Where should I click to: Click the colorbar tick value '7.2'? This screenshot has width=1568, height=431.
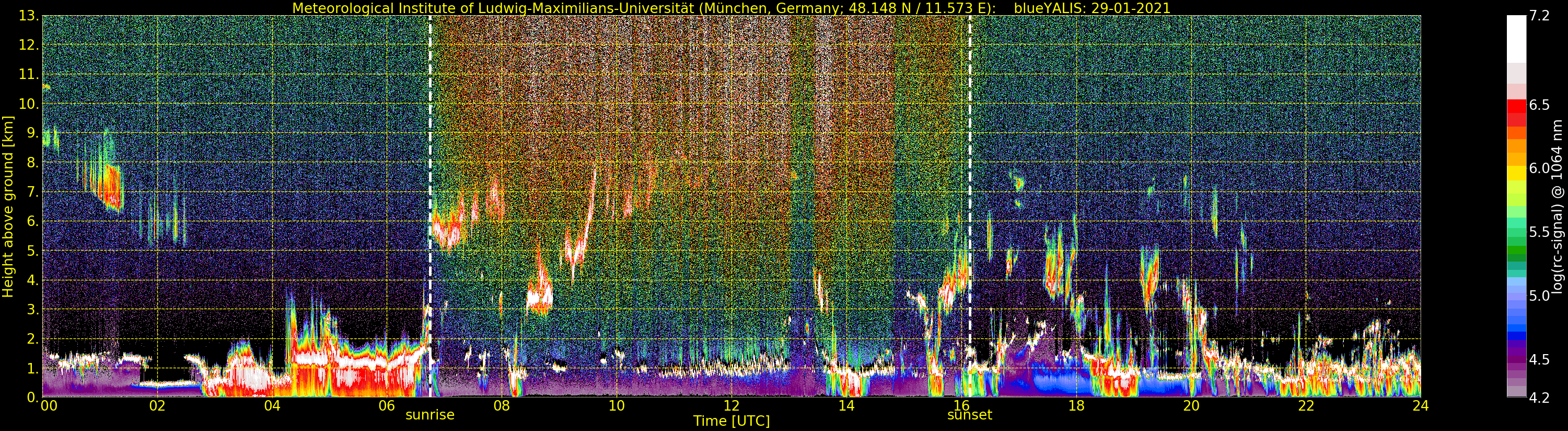tap(1539, 16)
